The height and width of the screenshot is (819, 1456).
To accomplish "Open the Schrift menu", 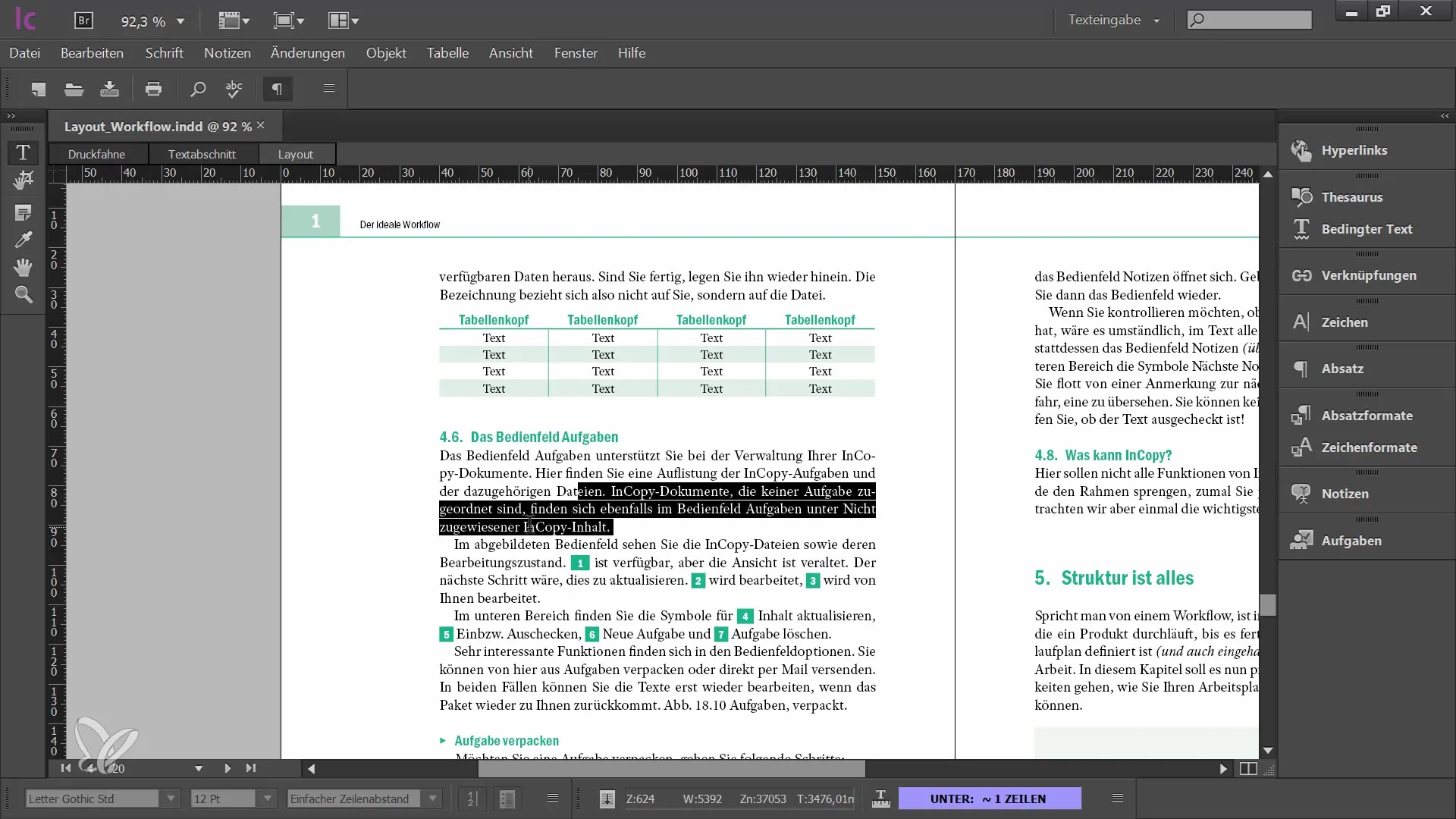I will coord(164,53).
